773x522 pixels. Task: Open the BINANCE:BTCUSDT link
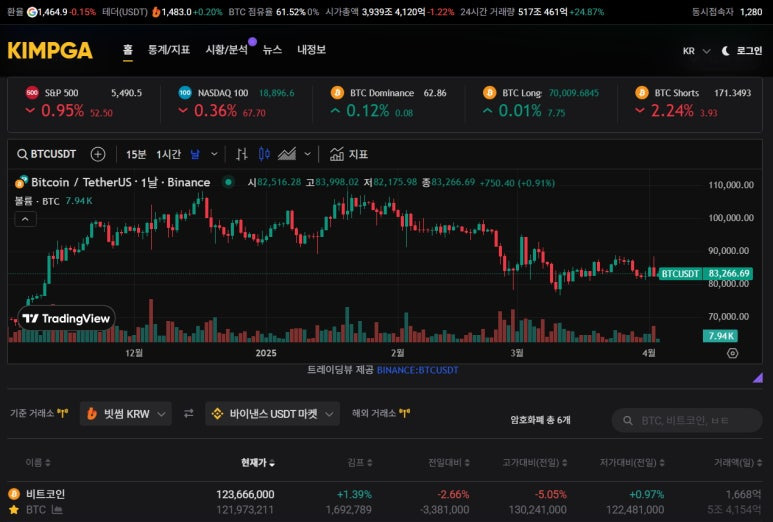[418, 370]
